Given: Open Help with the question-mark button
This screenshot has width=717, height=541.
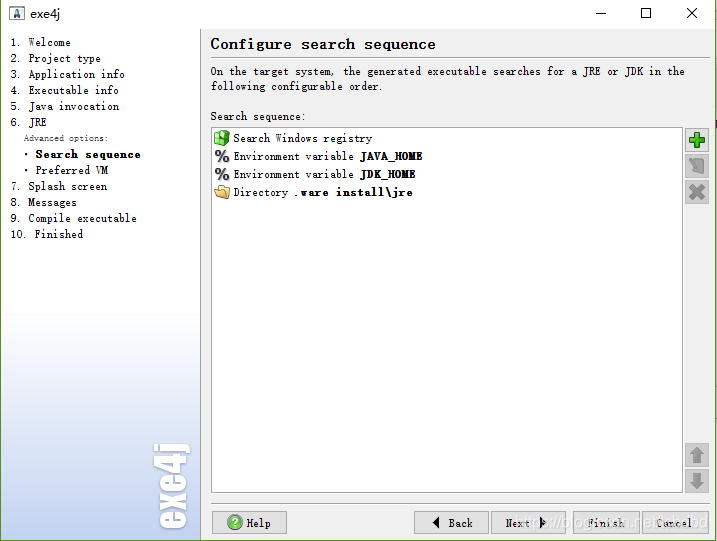Looking at the screenshot, I should pyautogui.click(x=249, y=522).
